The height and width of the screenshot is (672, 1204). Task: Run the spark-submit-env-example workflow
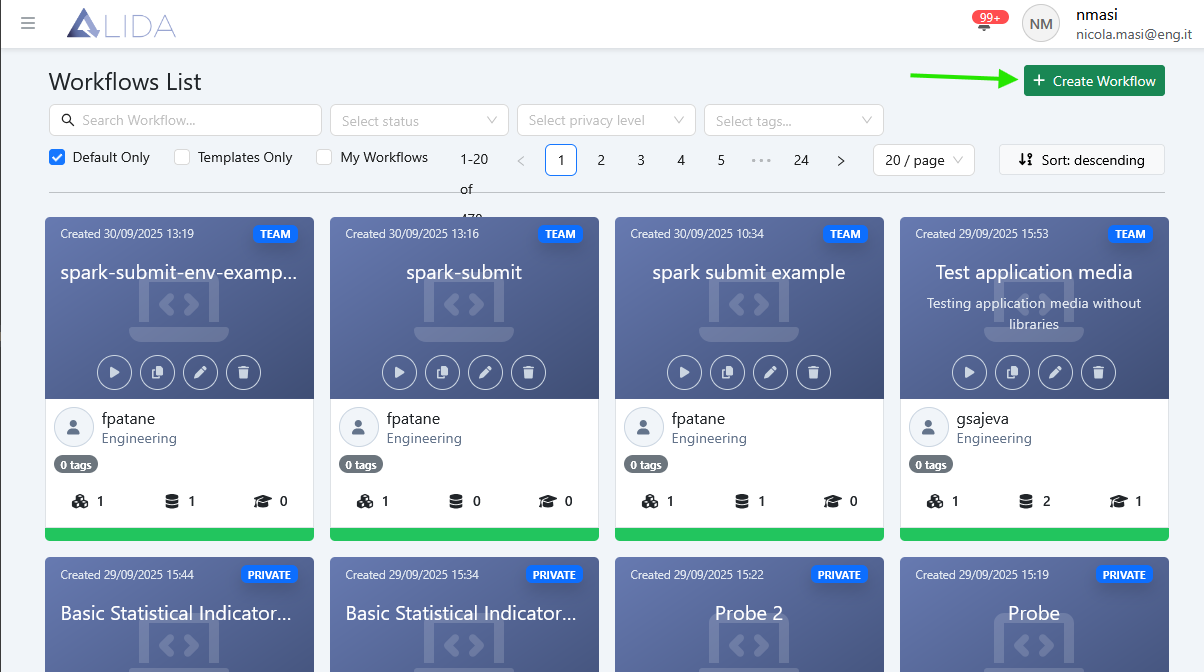114,372
